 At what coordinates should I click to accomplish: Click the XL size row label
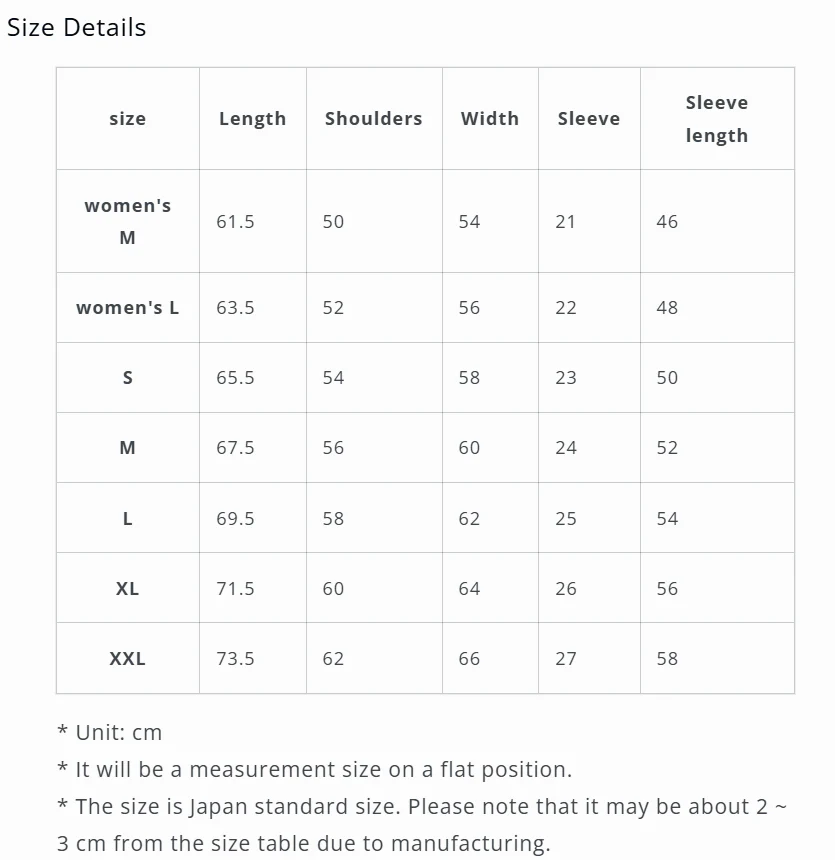pyautogui.click(x=127, y=589)
